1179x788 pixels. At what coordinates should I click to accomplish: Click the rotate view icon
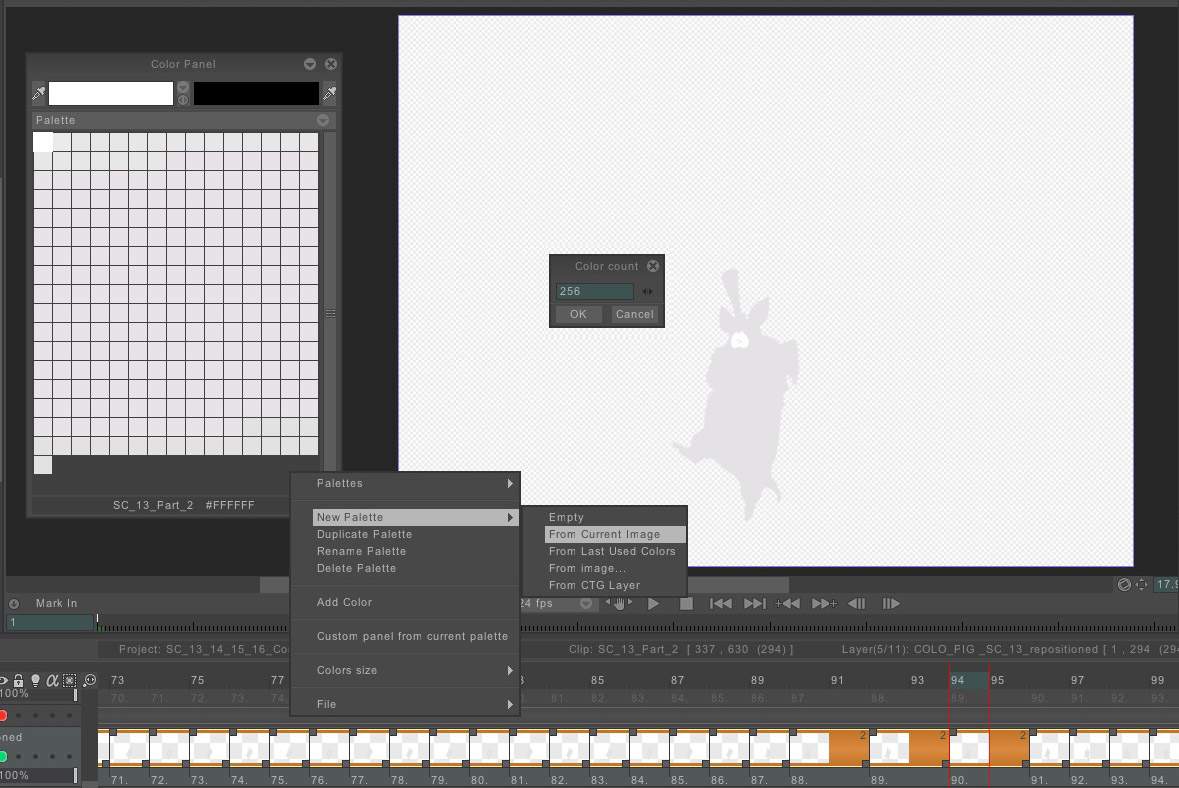pyautogui.click(x=1124, y=585)
